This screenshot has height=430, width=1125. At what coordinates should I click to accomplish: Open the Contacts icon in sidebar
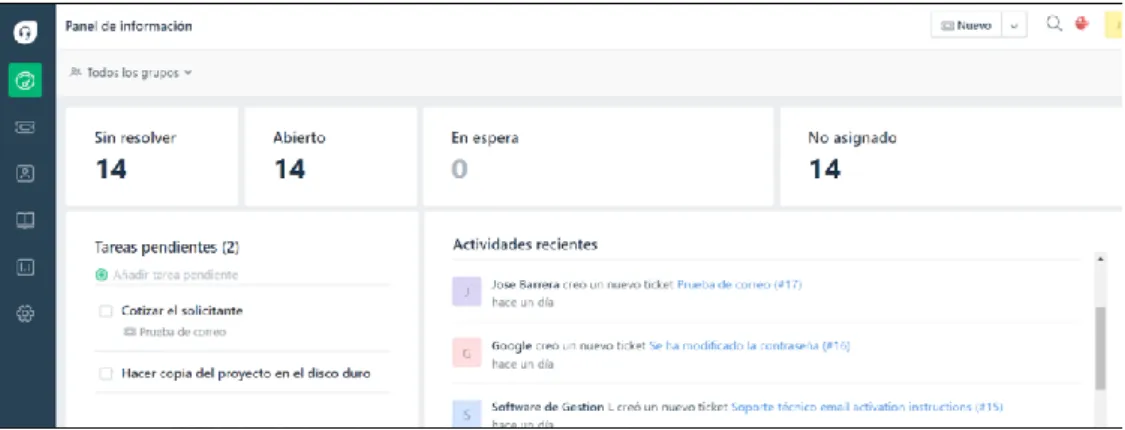[x=25, y=173]
